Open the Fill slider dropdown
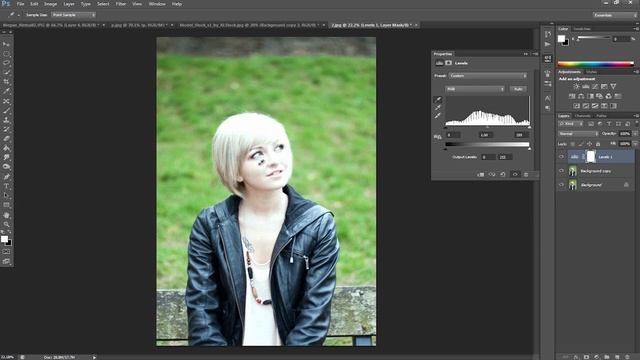 (635, 144)
